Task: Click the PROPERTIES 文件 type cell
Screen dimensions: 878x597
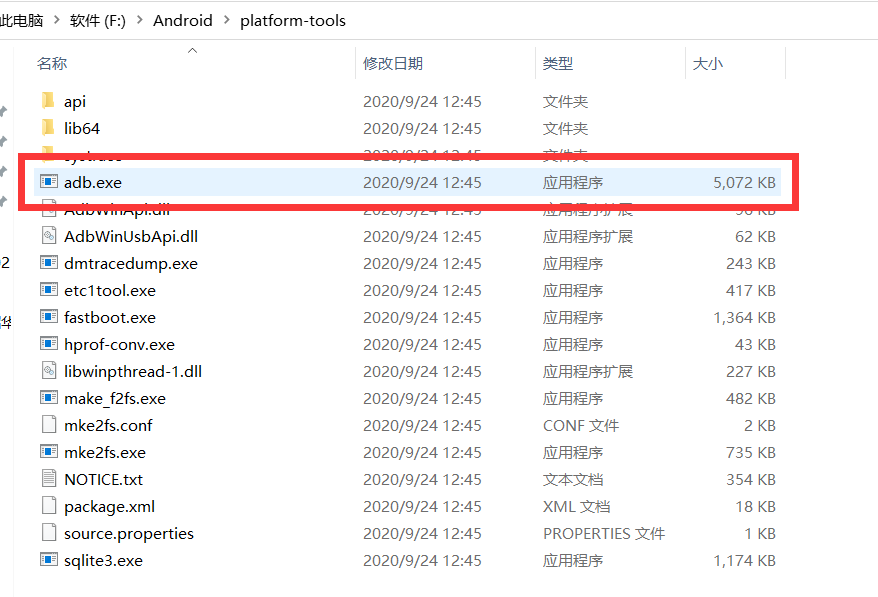Action: (x=604, y=534)
